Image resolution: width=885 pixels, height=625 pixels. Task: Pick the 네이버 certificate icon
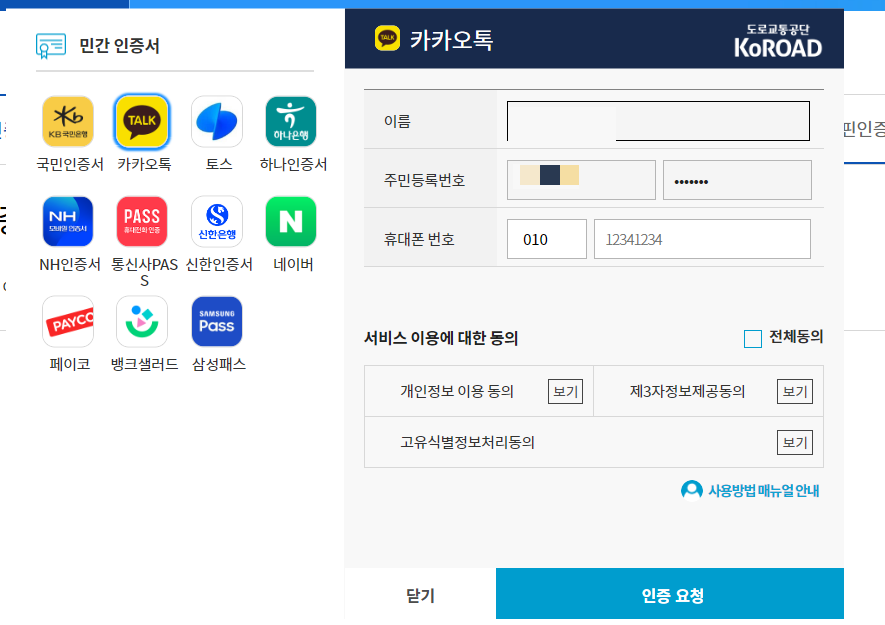pyautogui.click(x=291, y=221)
